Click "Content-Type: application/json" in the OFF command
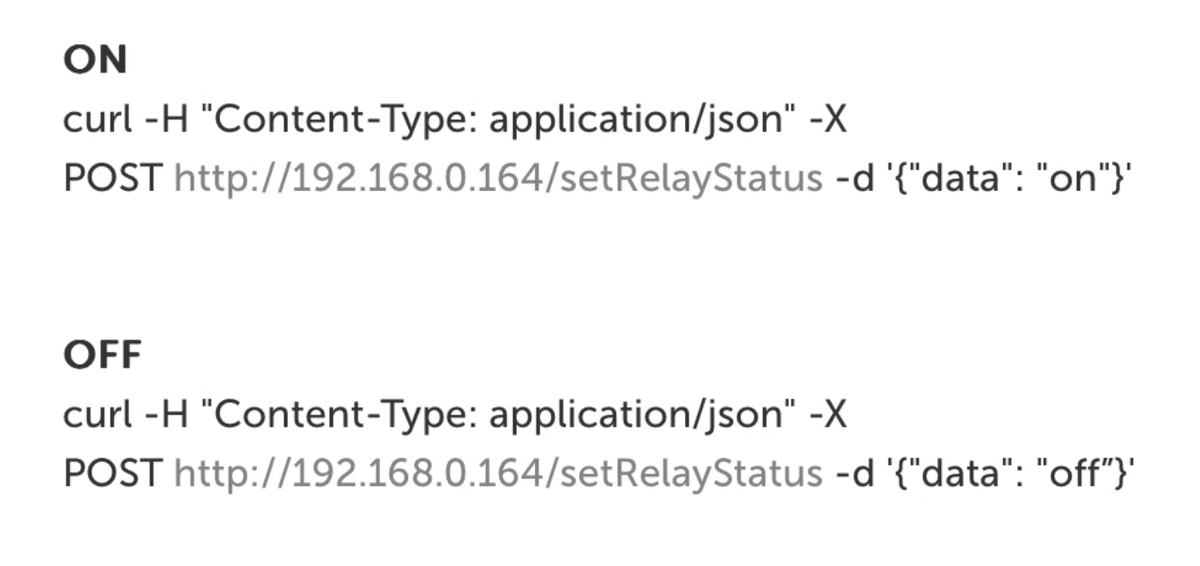Screen dimensions: 1200x566 [499, 414]
